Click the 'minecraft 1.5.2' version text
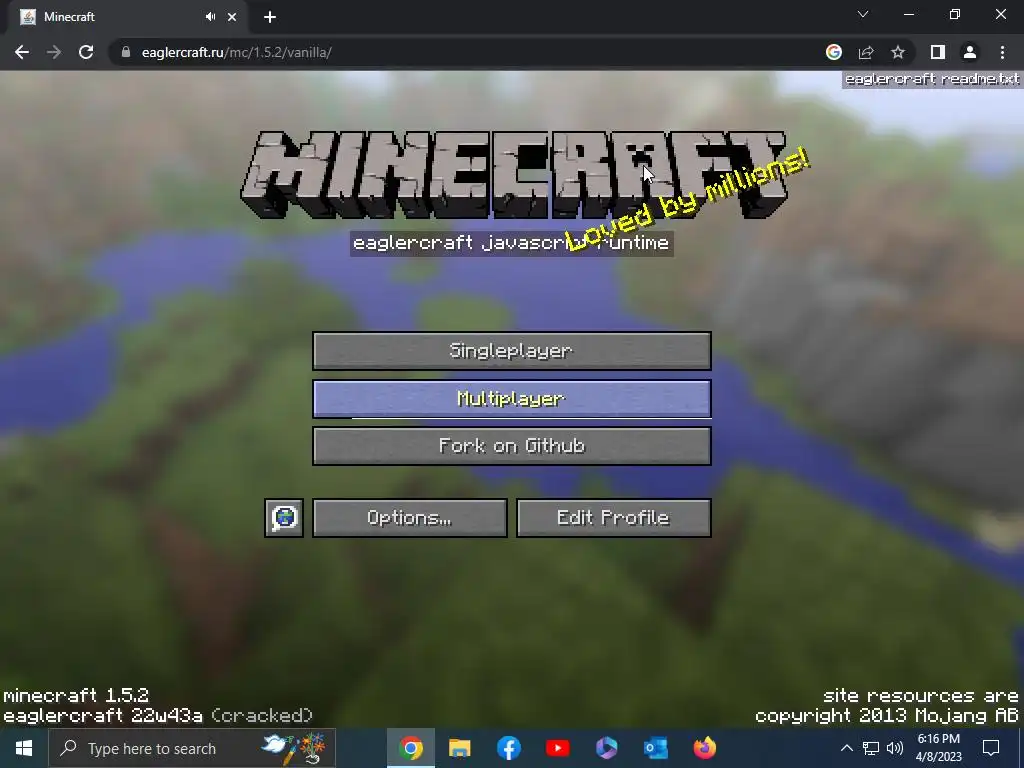The image size is (1024, 768). pyautogui.click(x=76, y=696)
